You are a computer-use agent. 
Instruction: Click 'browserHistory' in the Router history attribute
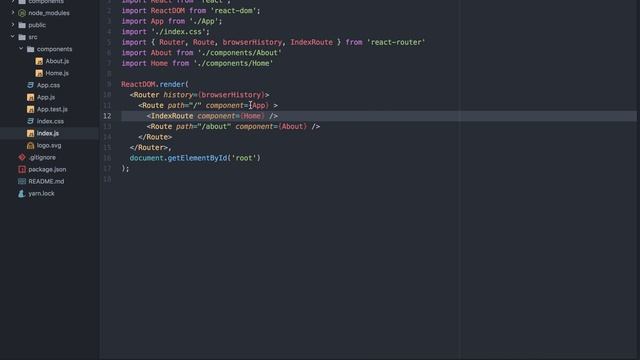[x=232, y=95]
